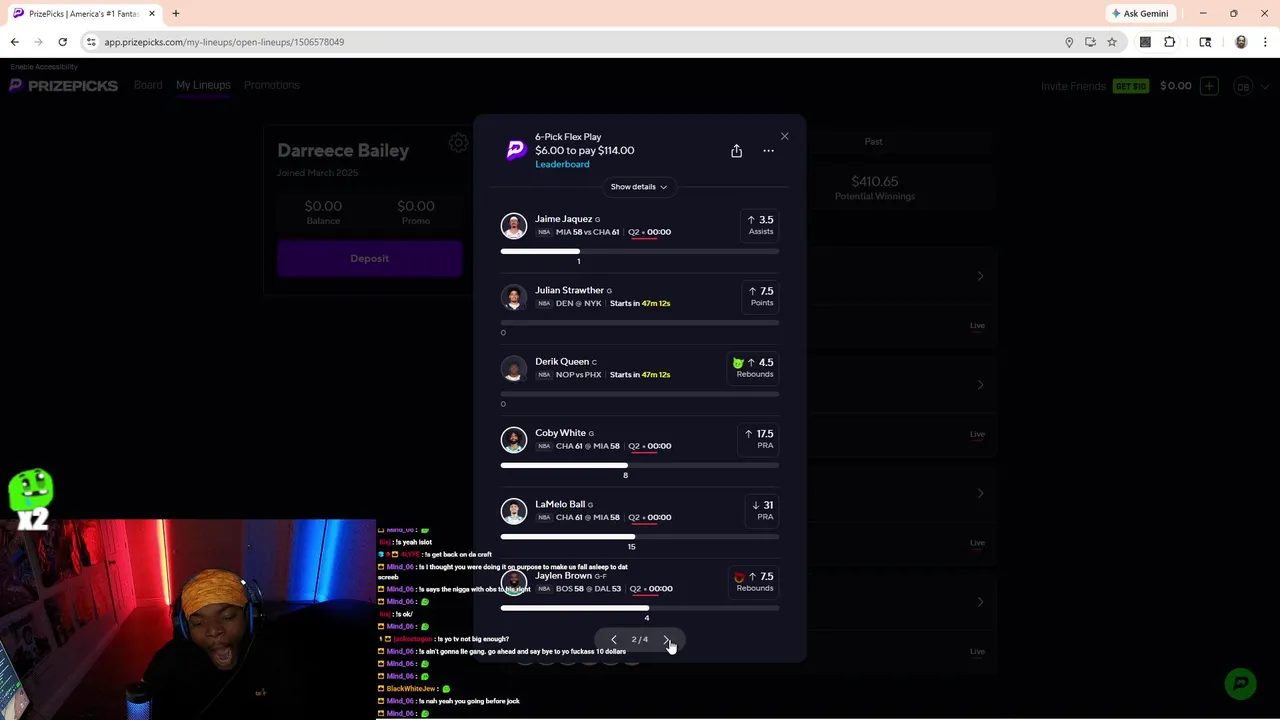Click Coby White 17.5 PRA projection box

click(759, 438)
